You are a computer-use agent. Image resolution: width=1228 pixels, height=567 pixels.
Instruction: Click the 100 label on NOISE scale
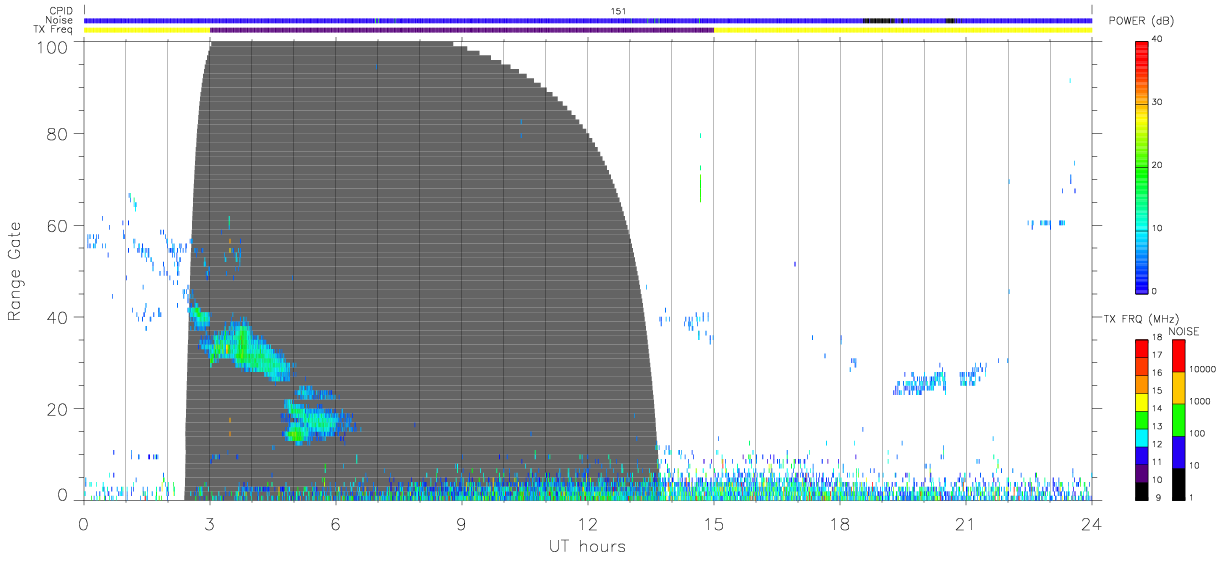click(x=1197, y=433)
